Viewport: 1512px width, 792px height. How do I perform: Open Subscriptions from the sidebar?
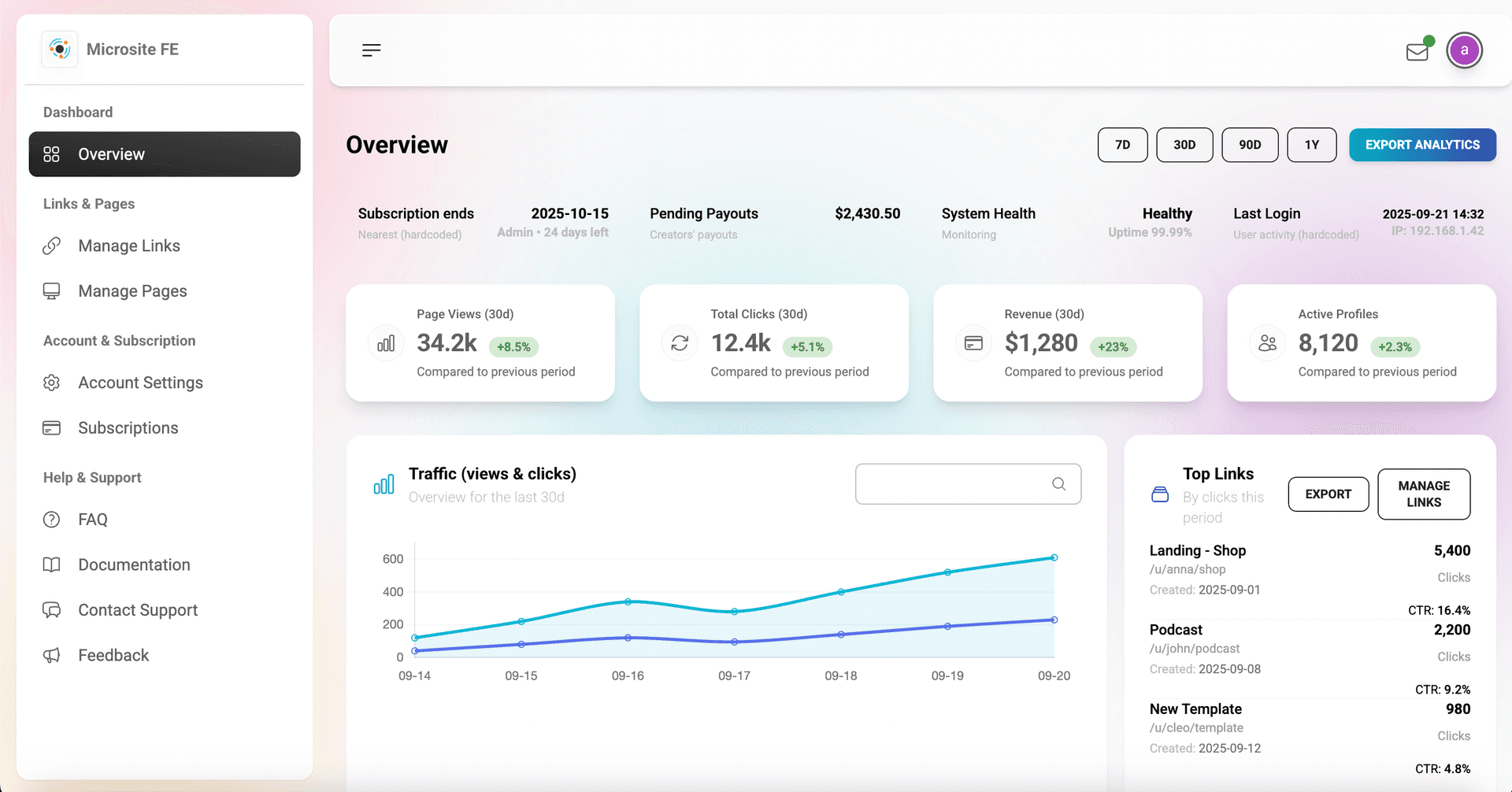click(x=128, y=428)
